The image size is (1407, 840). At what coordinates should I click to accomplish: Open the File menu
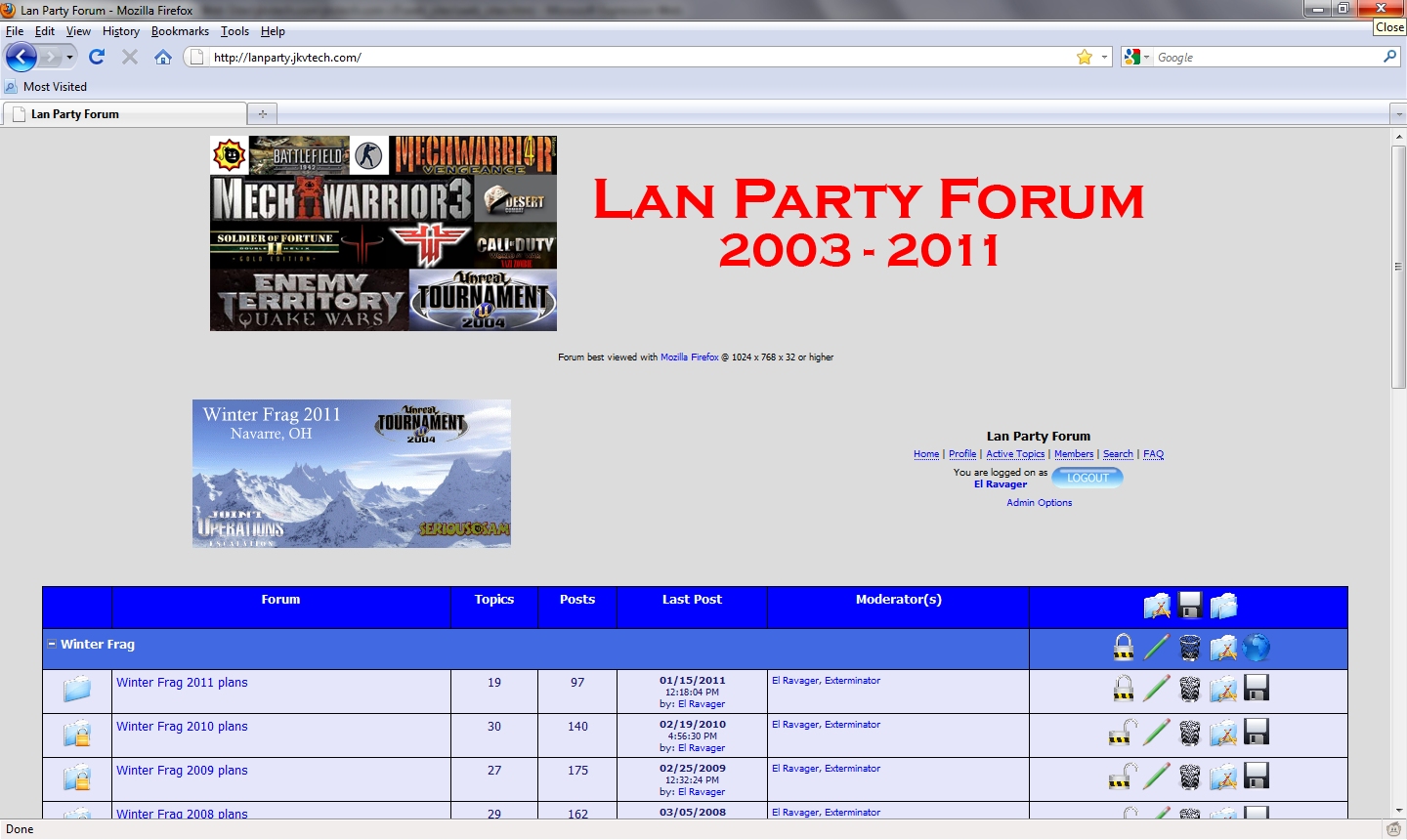[15, 31]
